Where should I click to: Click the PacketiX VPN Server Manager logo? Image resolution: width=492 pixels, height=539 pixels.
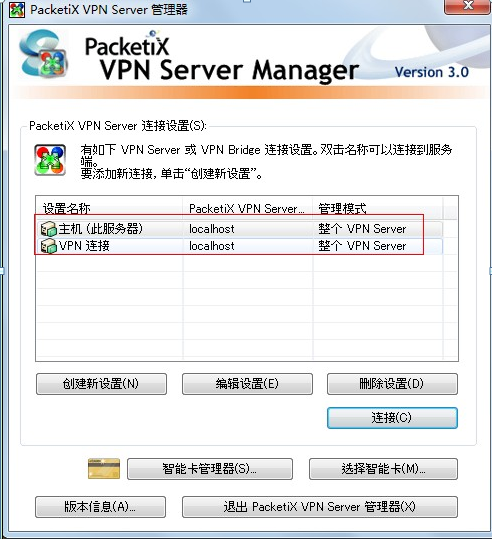coord(44,54)
